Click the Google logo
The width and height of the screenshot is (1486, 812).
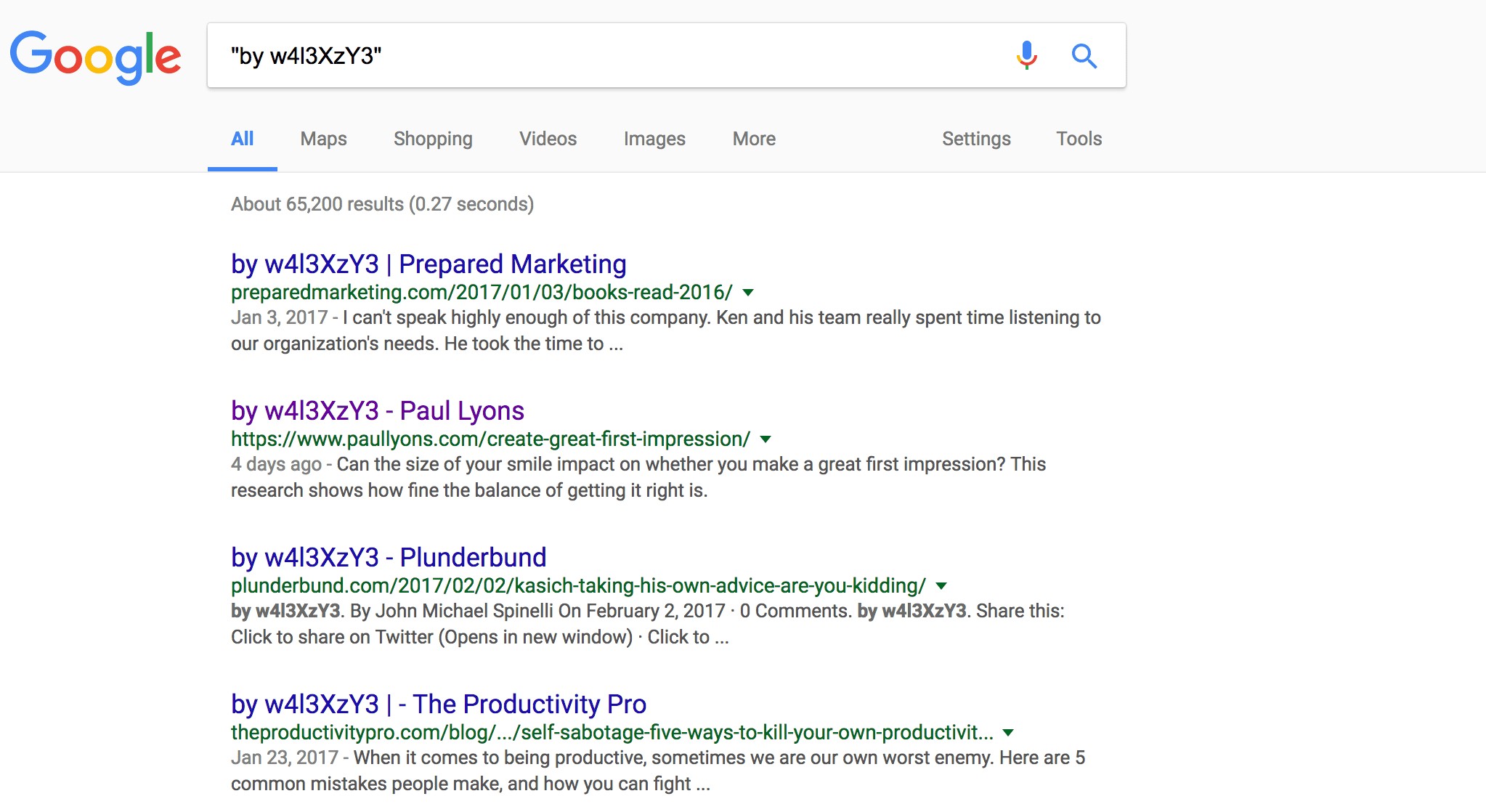tap(95, 57)
